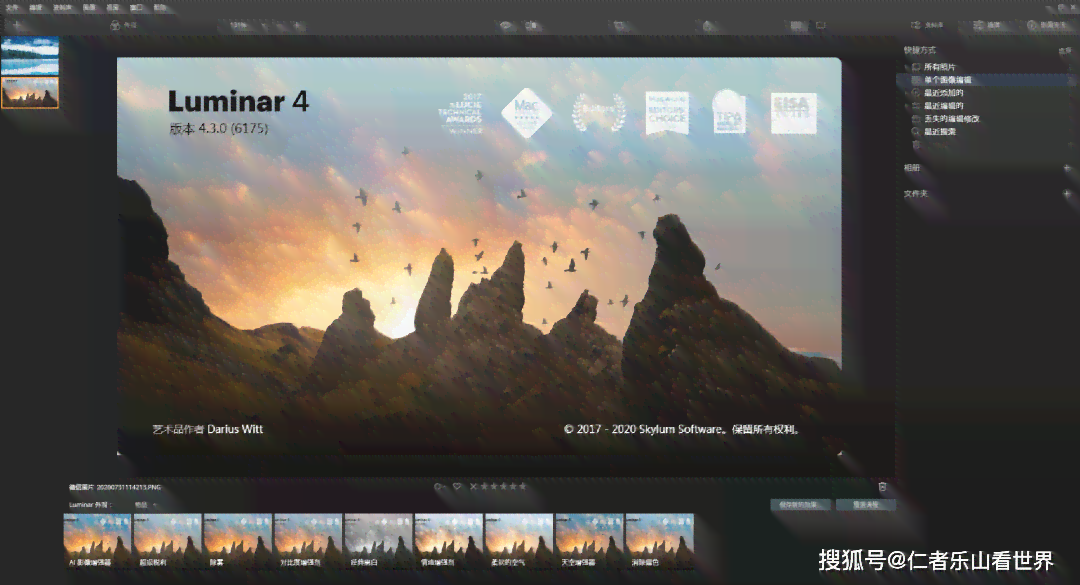
Task: Hide the 快捷方式 shortcuts section
Action: pos(1064,50)
